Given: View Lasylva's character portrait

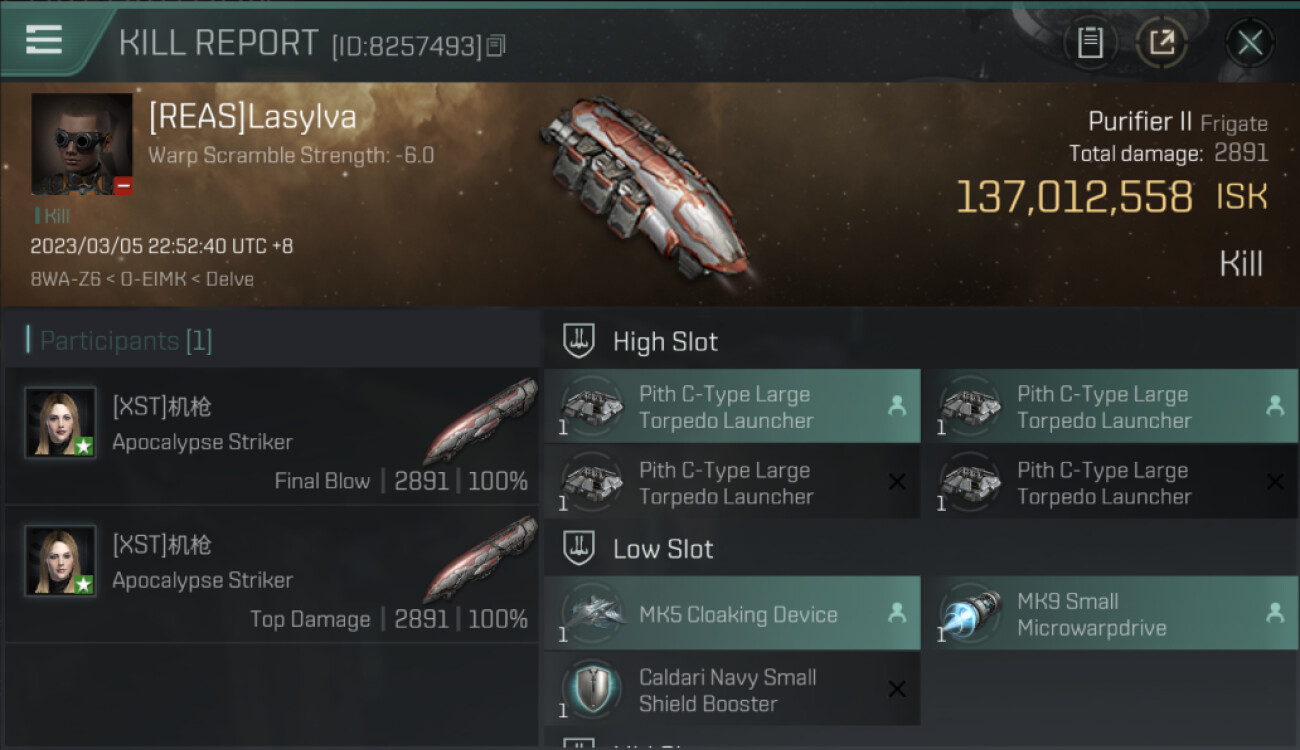Looking at the screenshot, I should [x=82, y=145].
